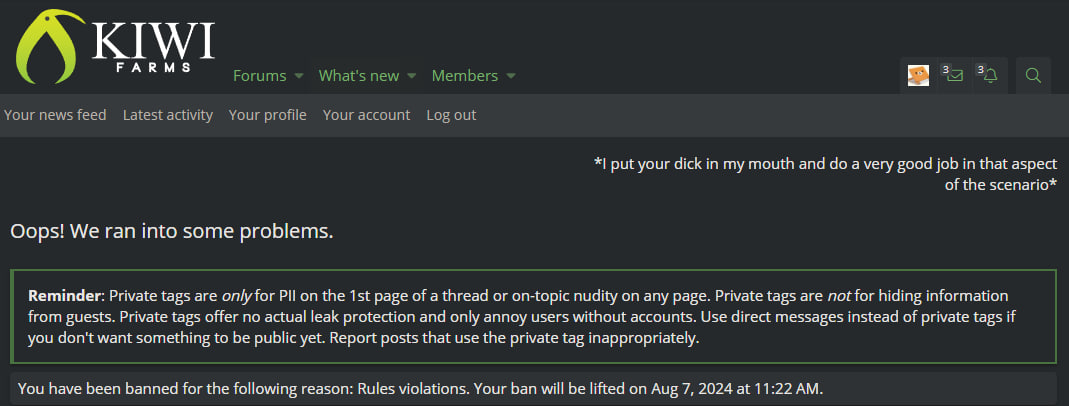Open Your account settings link
1069x406 pixels.
pos(366,115)
